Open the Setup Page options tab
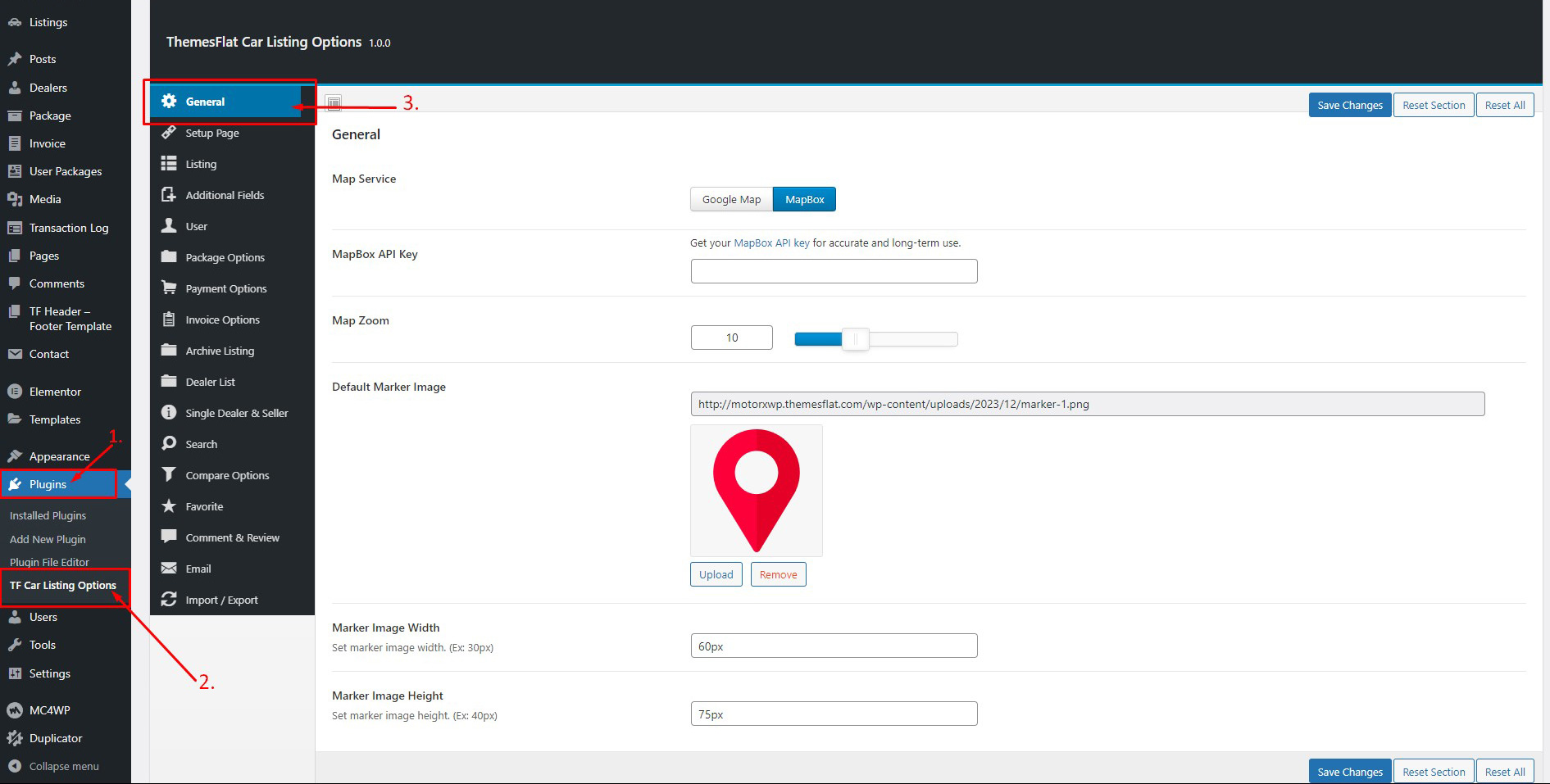This screenshot has height=784, width=1550. 233,133
